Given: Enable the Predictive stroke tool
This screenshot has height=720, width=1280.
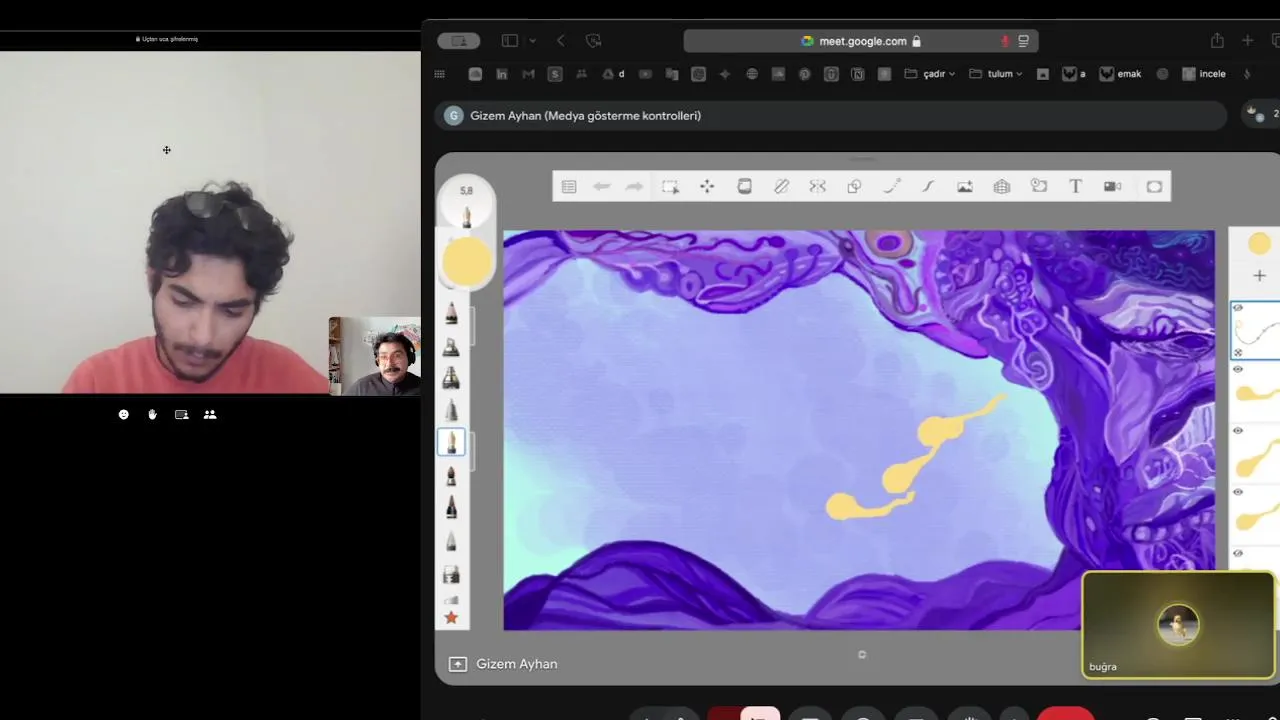Looking at the screenshot, I should tap(891, 186).
